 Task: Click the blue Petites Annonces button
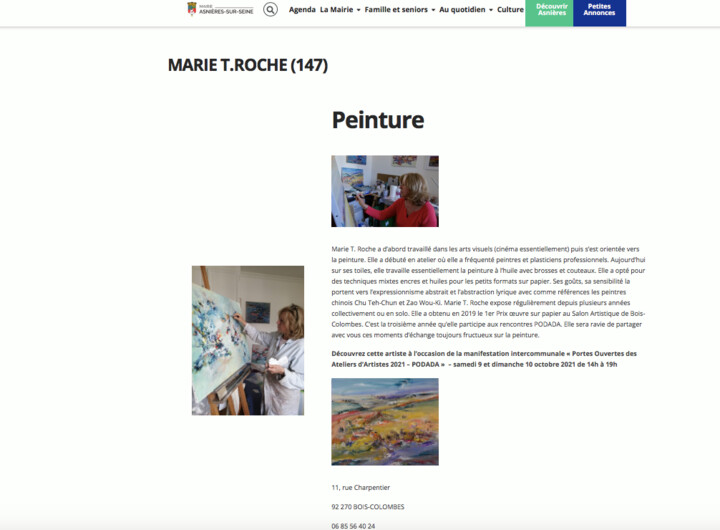[599, 12]
